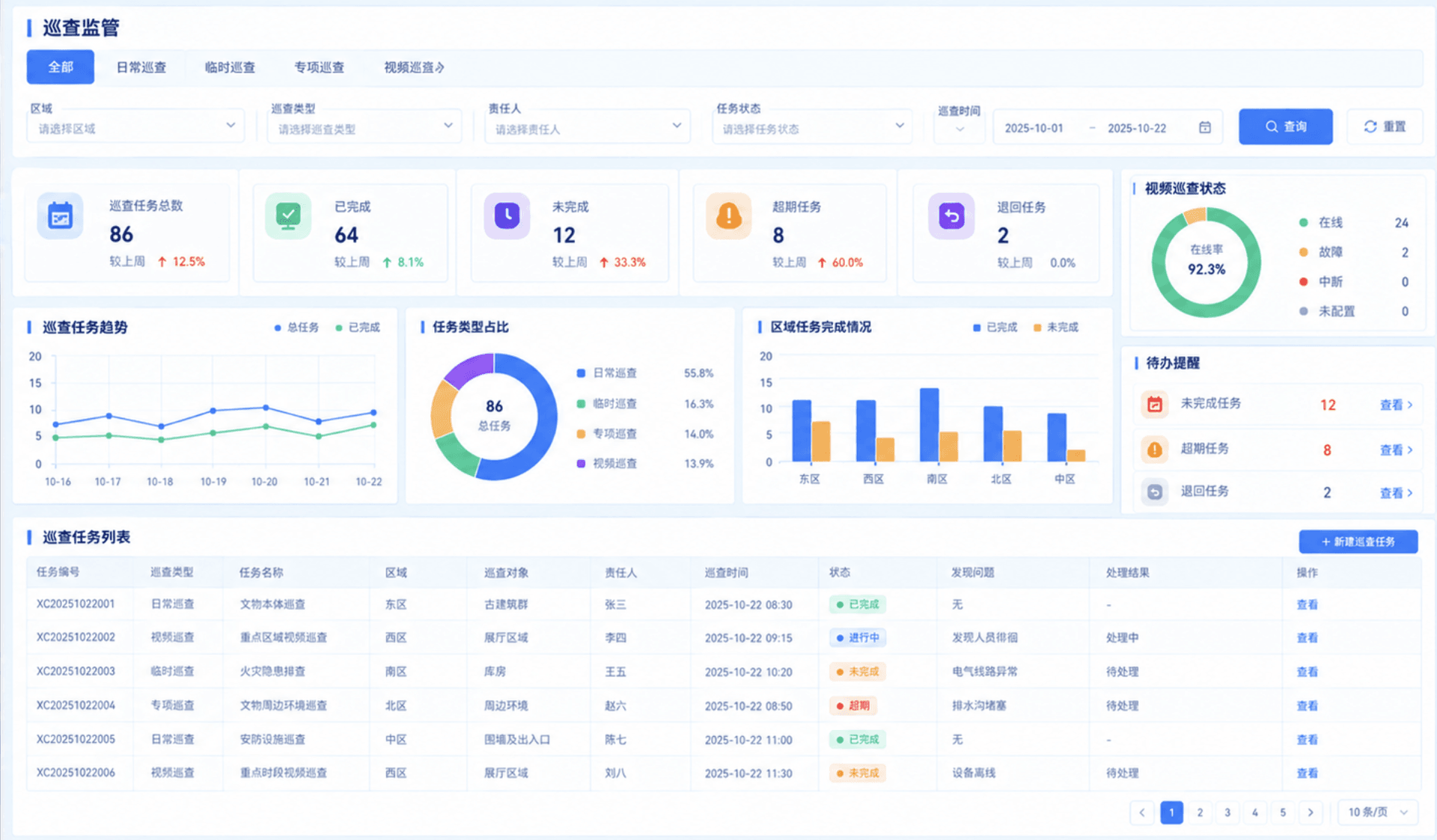Go to page 3 in pagination
This screenshot has width=1437, height=840.
coord(1227,812)
